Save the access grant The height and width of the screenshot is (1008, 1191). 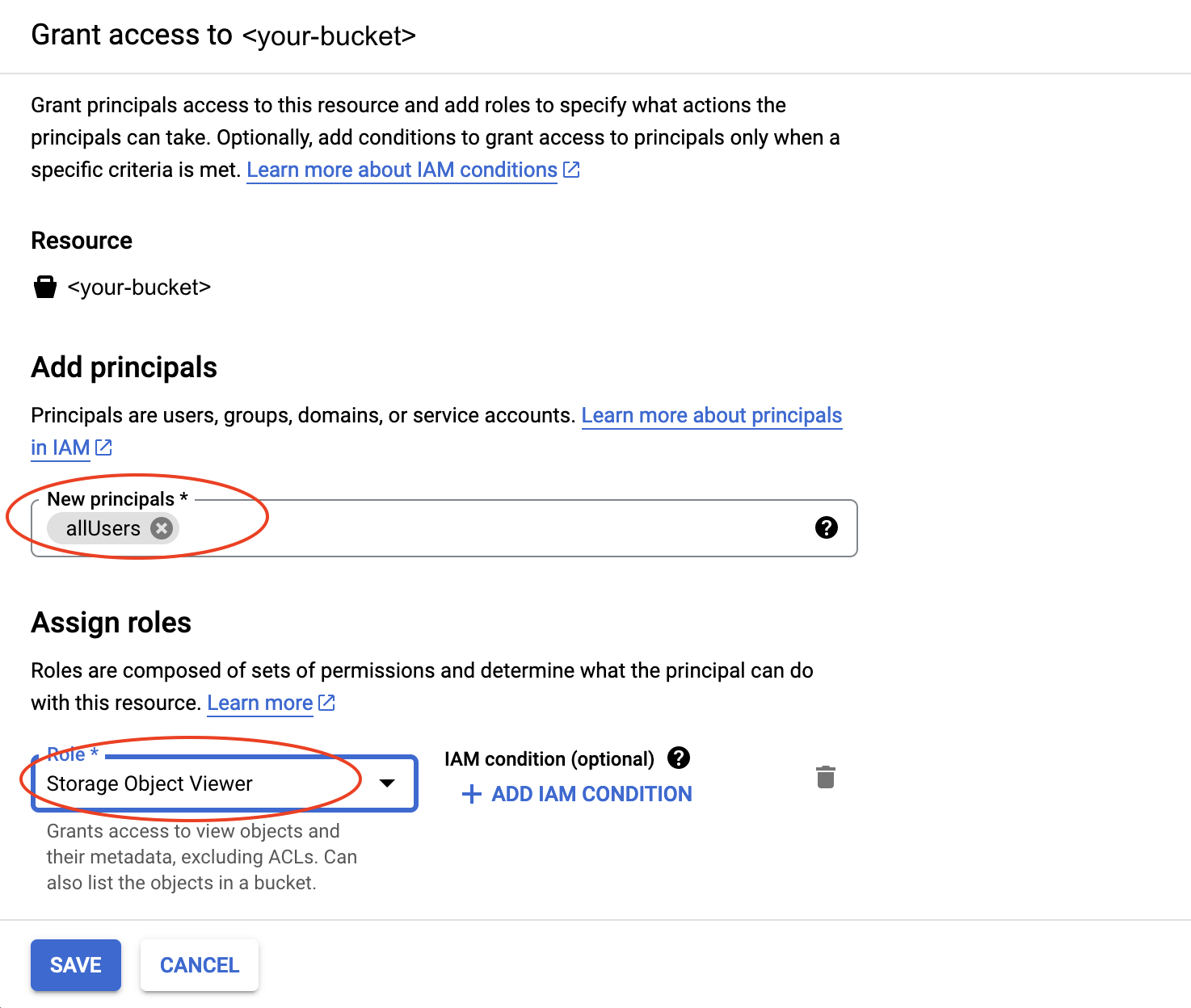76,964
